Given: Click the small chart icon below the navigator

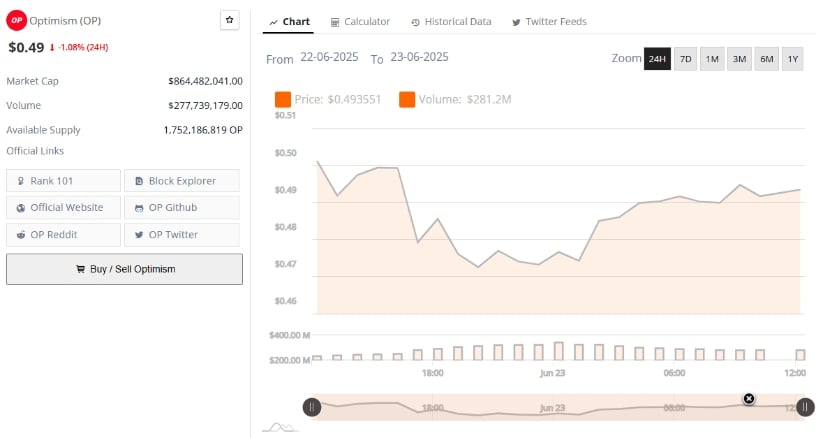Looking at the screenshot, I should [x=280, y=427].
